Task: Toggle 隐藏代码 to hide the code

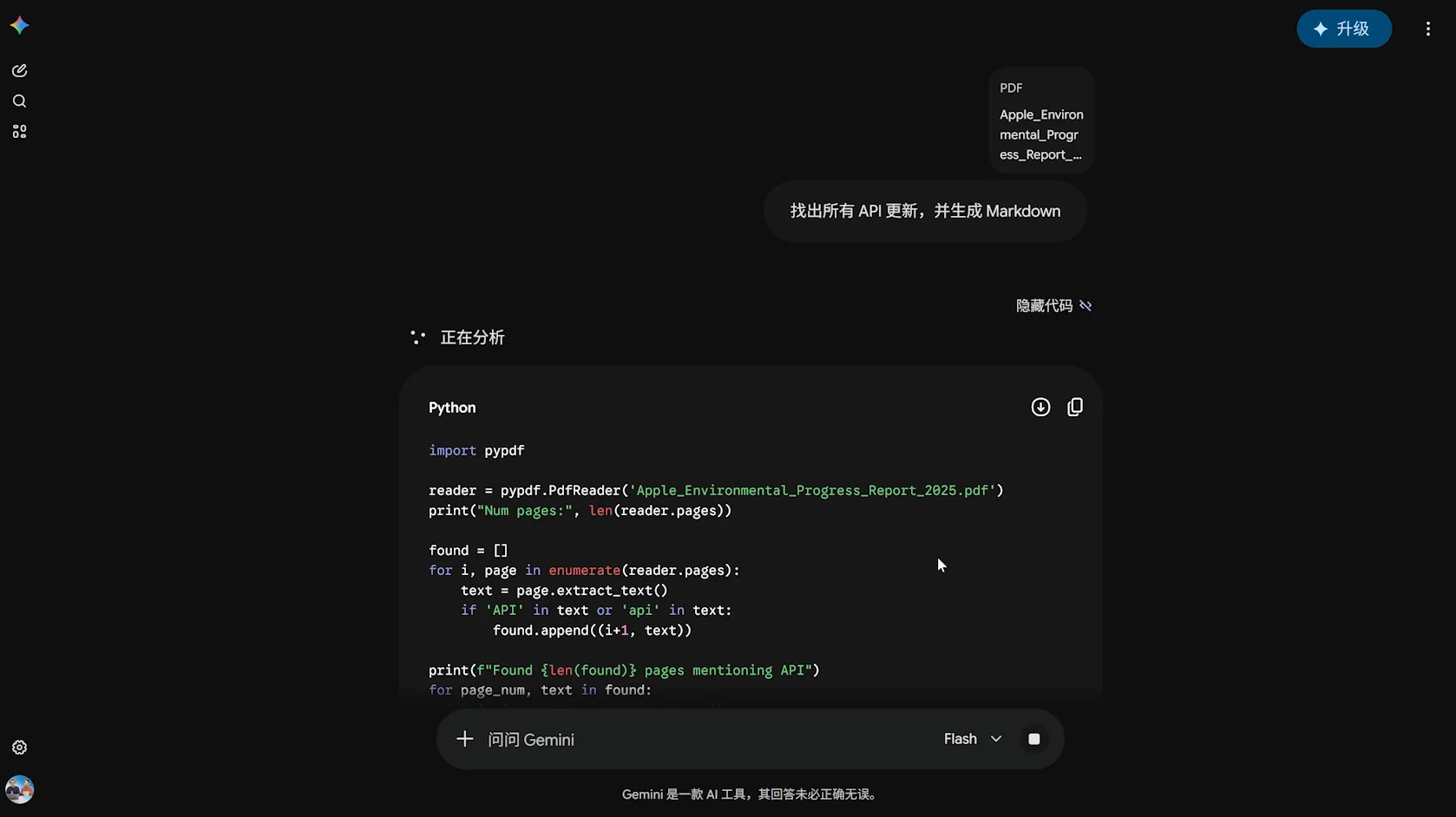Action: click(1053, 305)
